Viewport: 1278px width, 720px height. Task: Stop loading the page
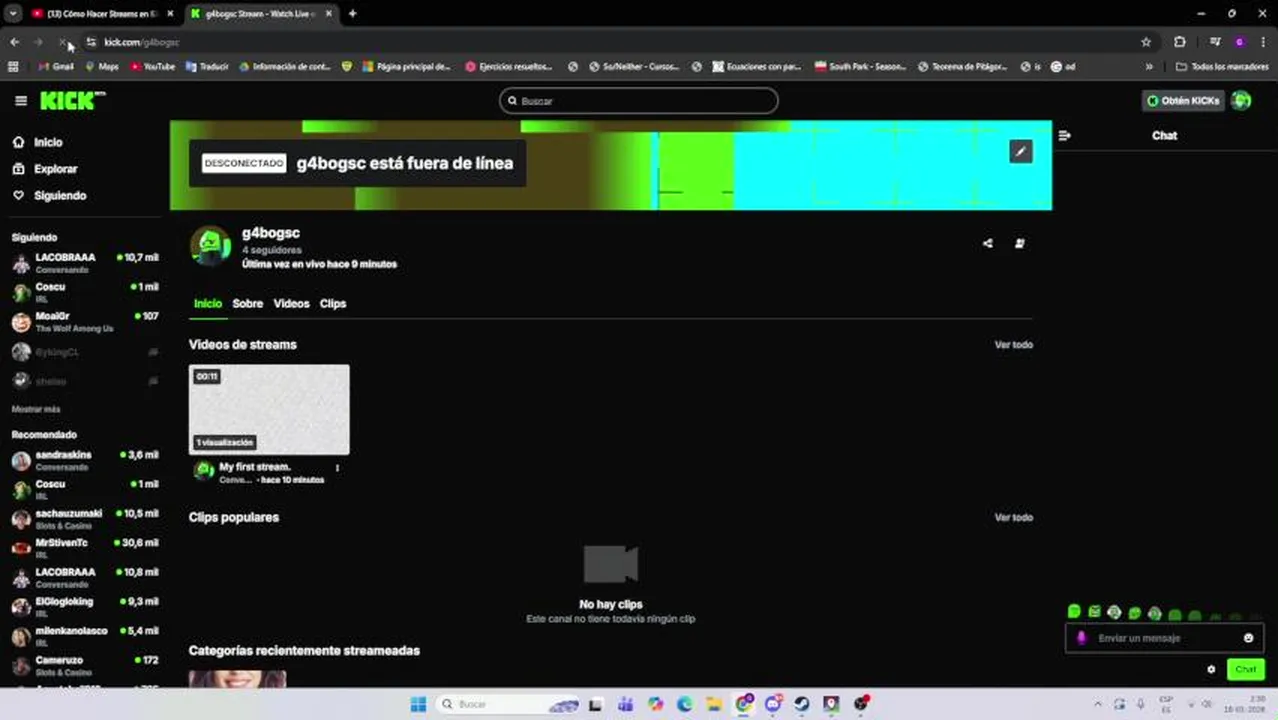click(62, 42)
